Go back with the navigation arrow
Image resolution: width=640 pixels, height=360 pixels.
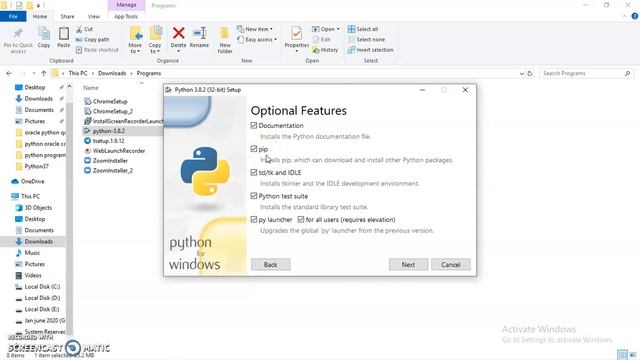pos(9,73)
